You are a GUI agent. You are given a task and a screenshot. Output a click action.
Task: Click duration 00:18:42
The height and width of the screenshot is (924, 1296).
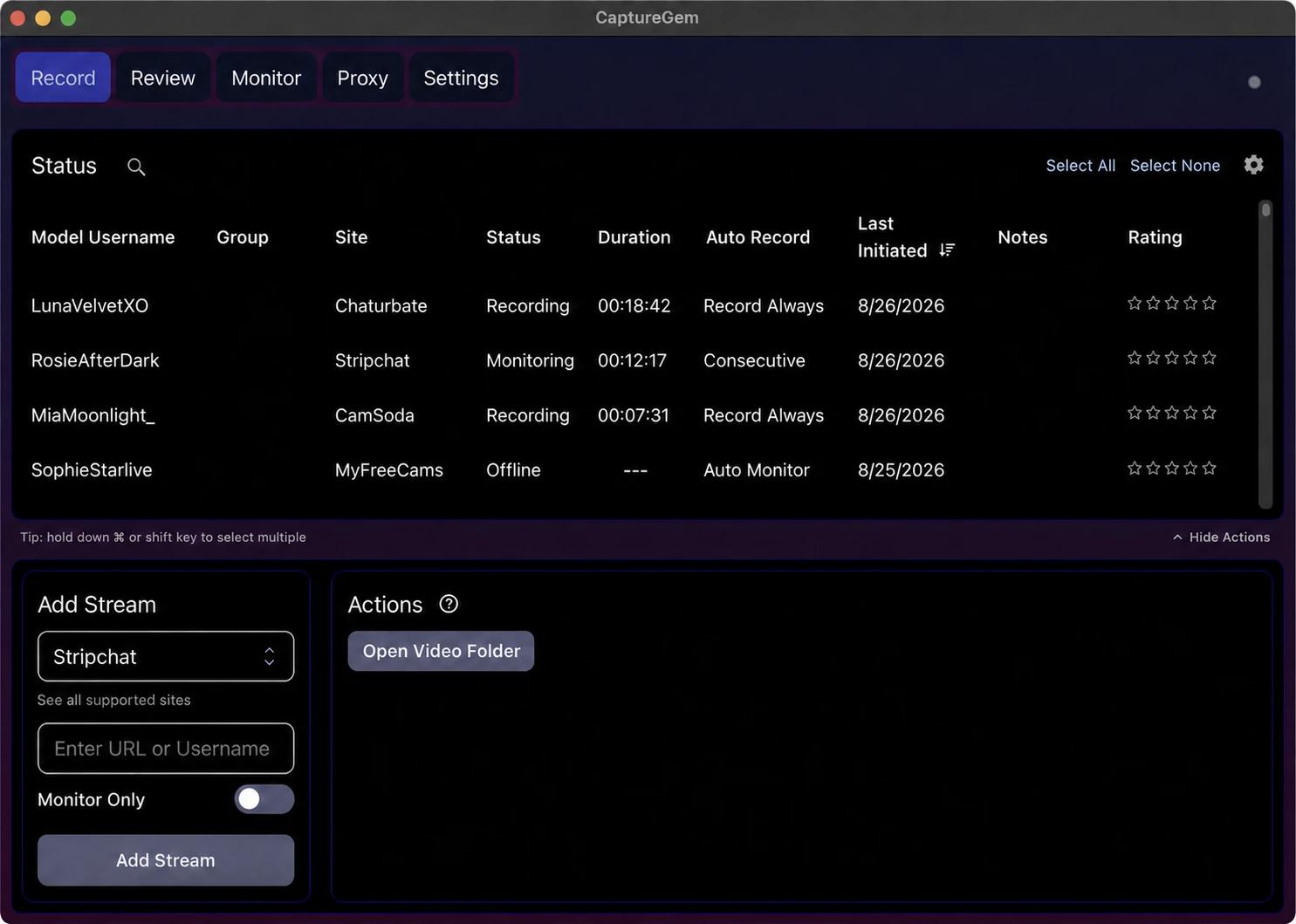pyautogui.click(x=634, y=305)
